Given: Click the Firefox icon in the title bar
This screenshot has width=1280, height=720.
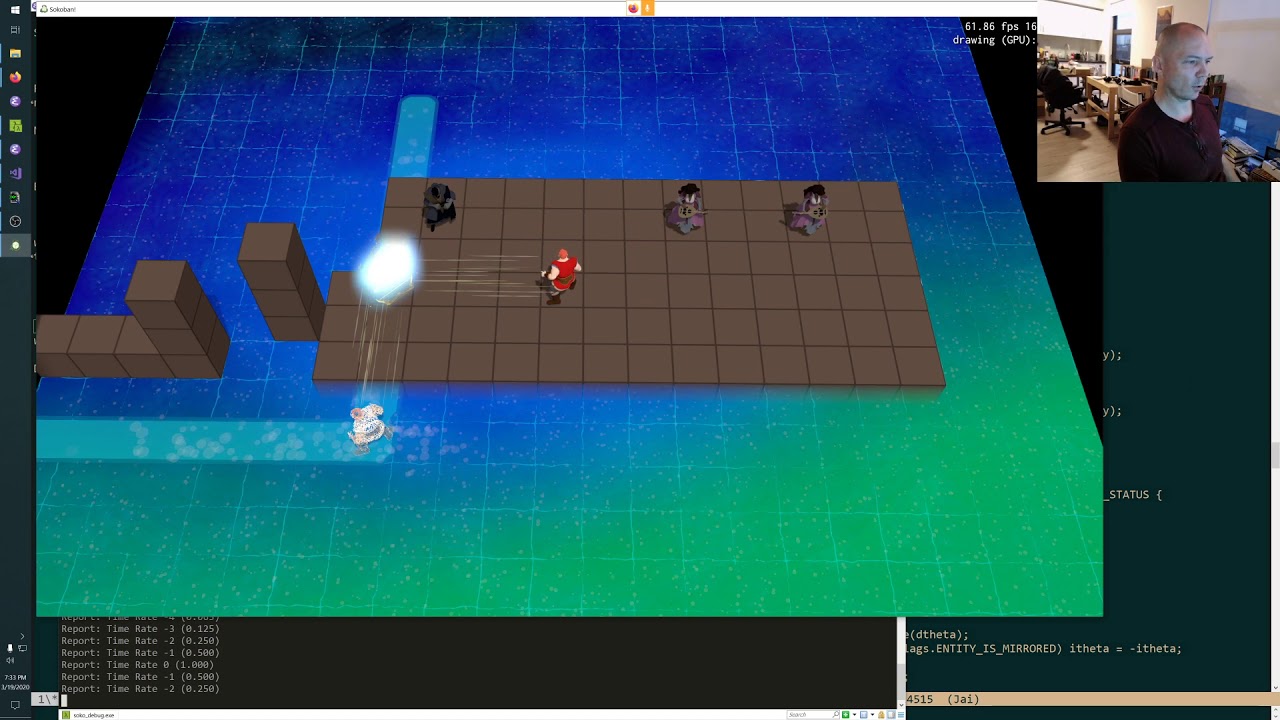Looking at the screenshot, I should pos(633,8).
